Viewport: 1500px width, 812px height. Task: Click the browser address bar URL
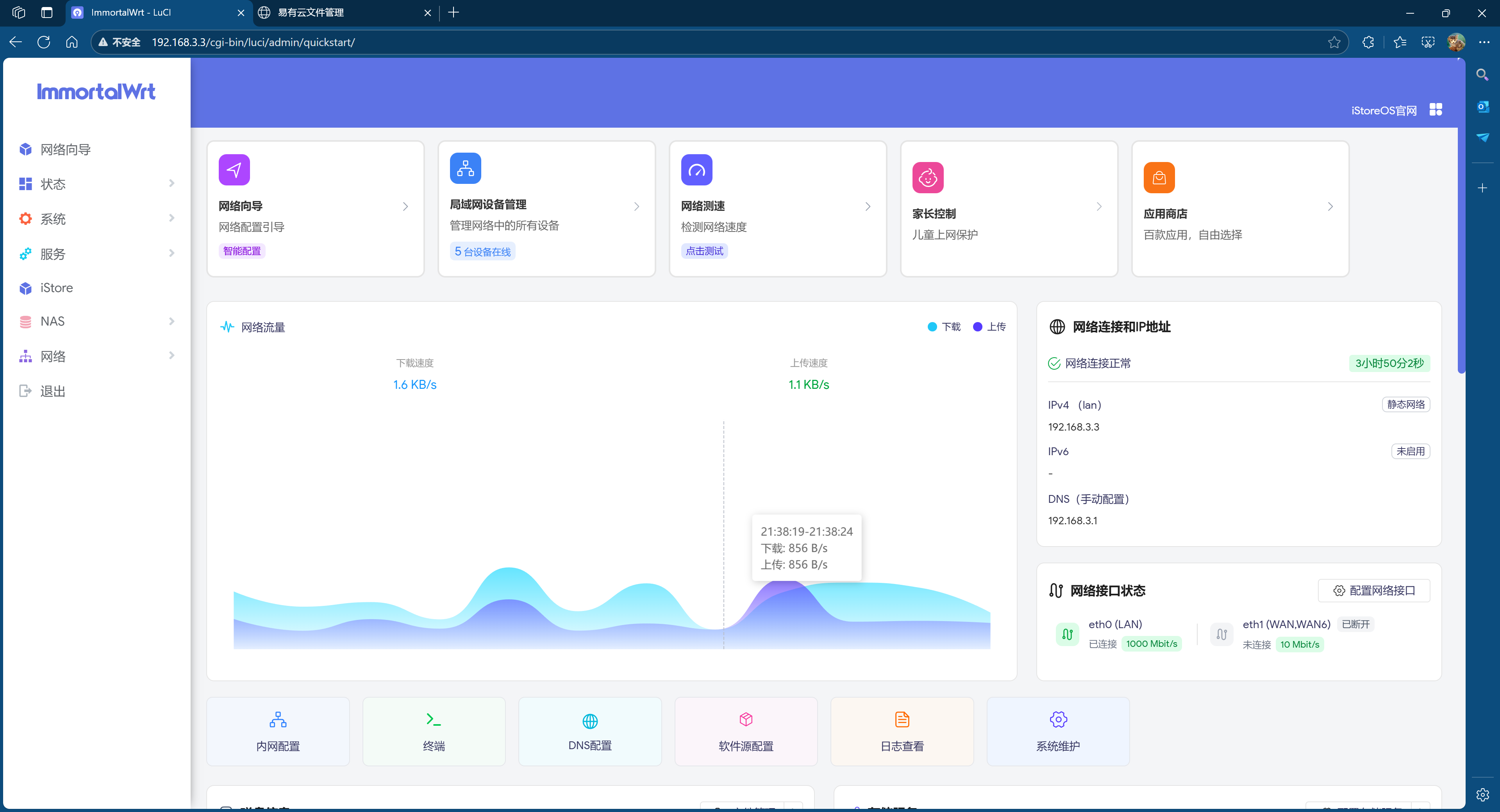click(x=253, y=43)
